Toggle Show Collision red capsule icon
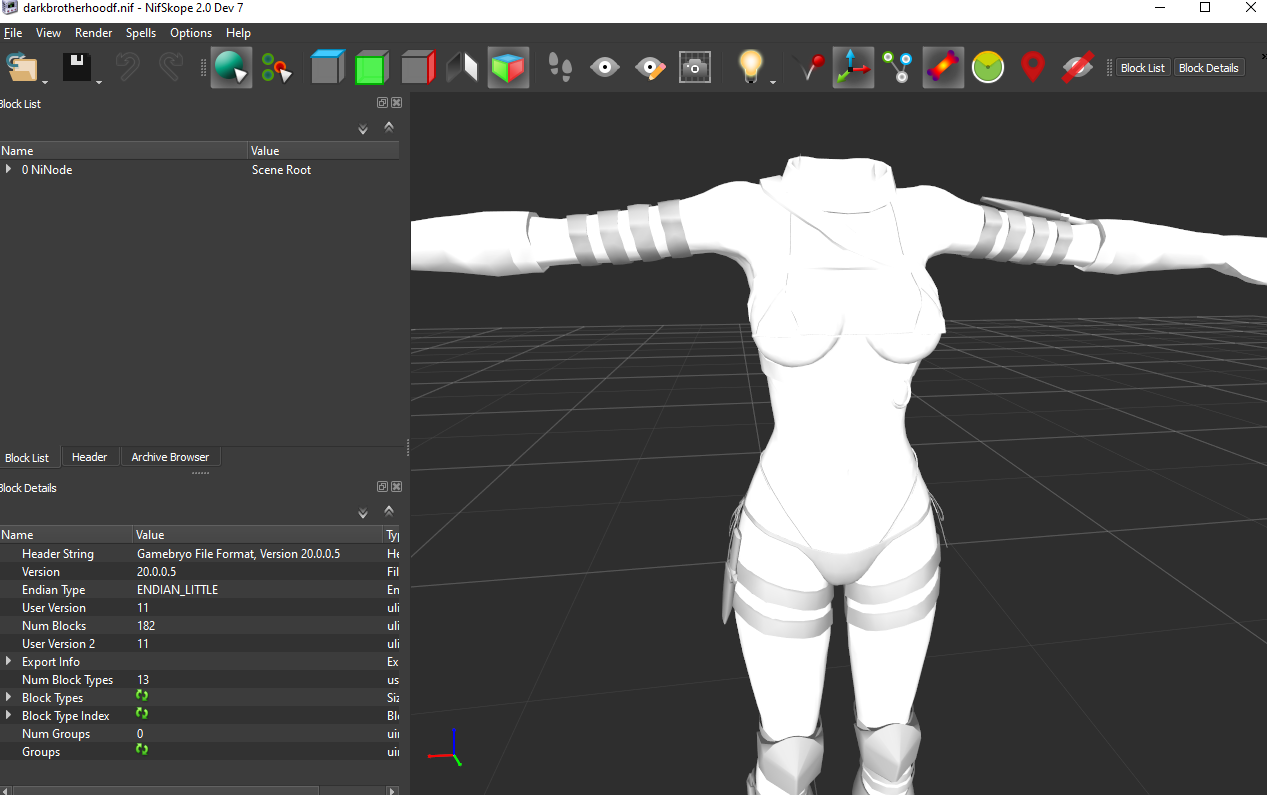The height and width of the screenshot is (795, 1267). click(943, 68)
